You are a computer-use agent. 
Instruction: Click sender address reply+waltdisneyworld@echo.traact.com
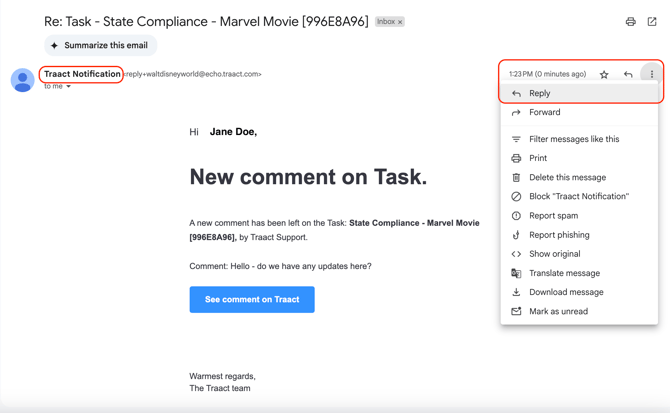coord(193,74)
